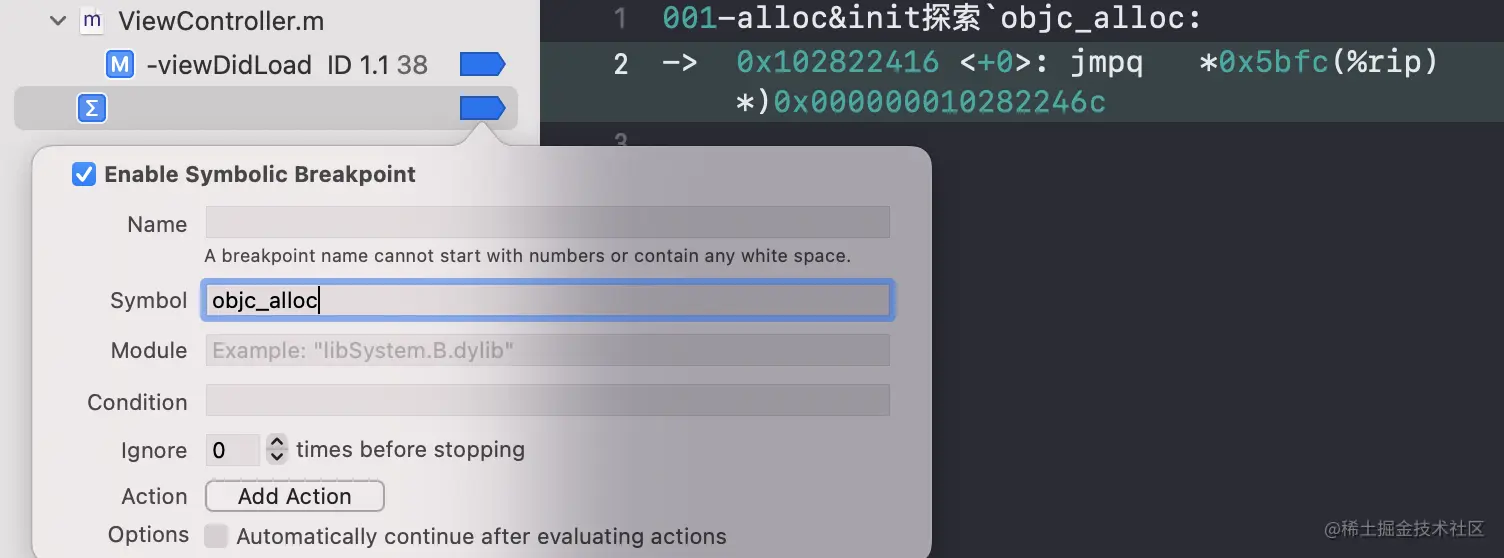Enable automatically continue after evaluating actions
1504x558 pixels.
tap(216, 537)
